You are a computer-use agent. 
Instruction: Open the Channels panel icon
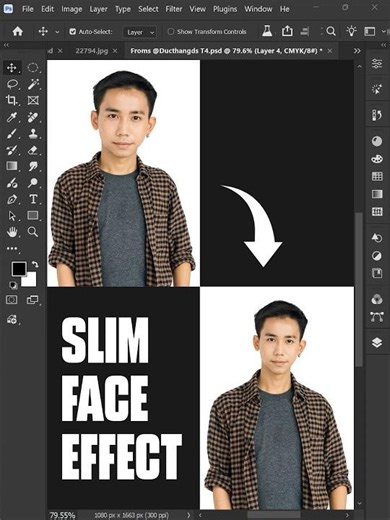point(377,299)
